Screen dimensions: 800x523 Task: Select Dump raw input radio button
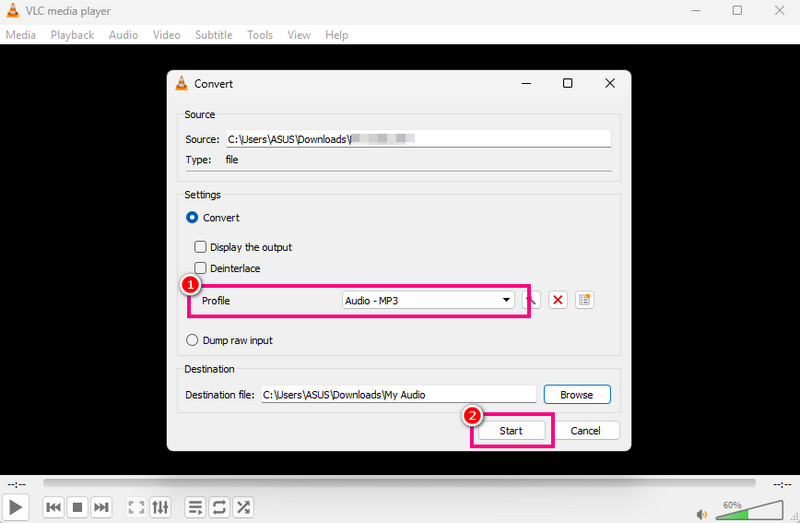click(192, 340)
